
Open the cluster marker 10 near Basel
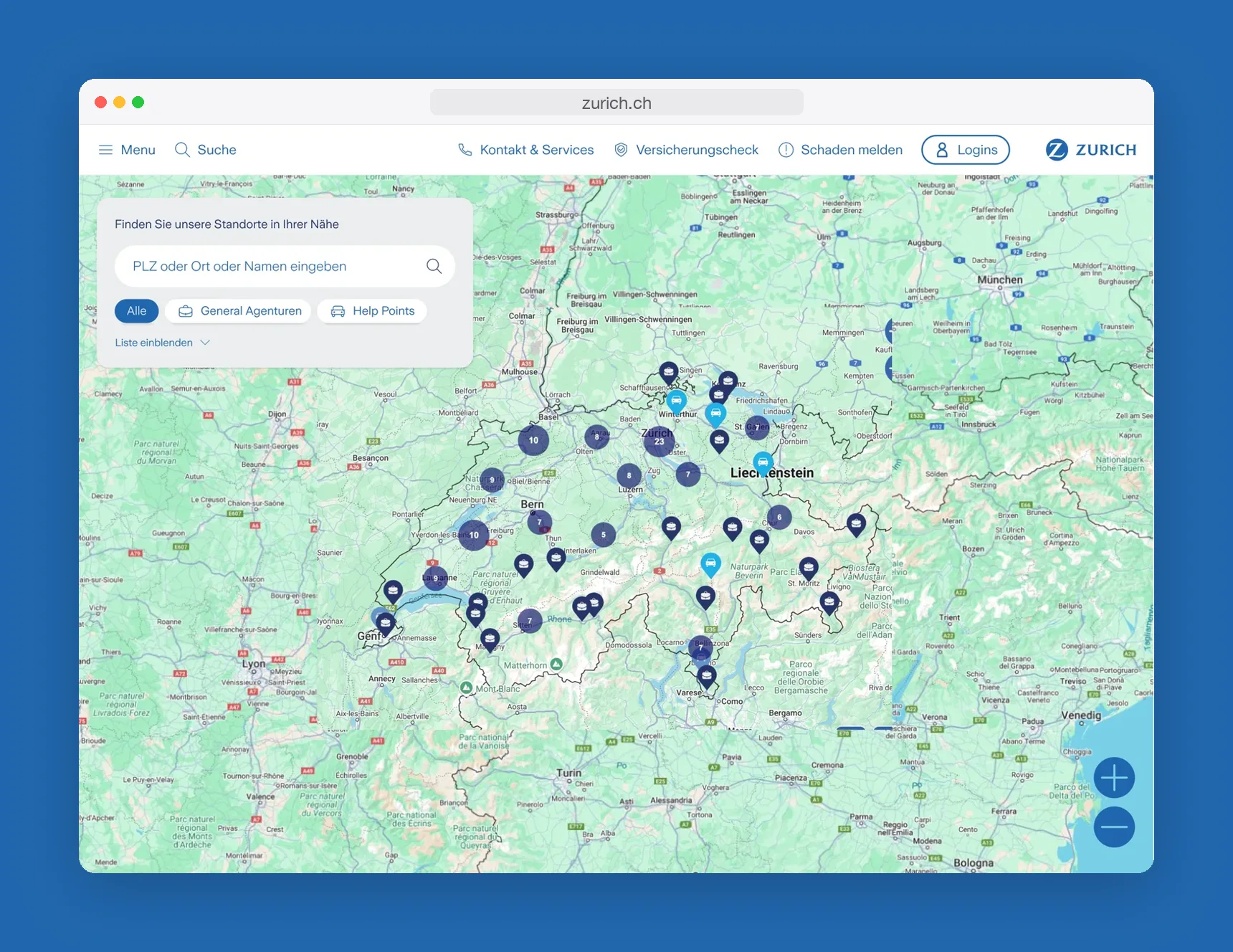click(533, 440)
